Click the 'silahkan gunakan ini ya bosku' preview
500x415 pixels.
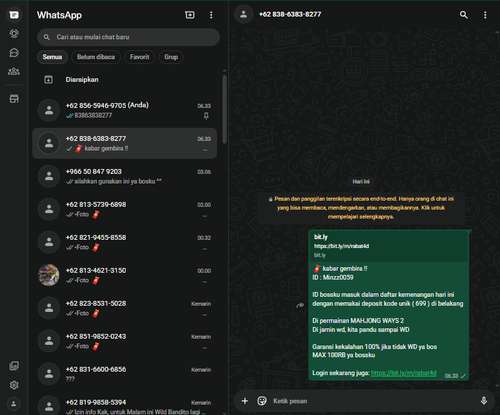pyautogui.click(x=115, y=181)
